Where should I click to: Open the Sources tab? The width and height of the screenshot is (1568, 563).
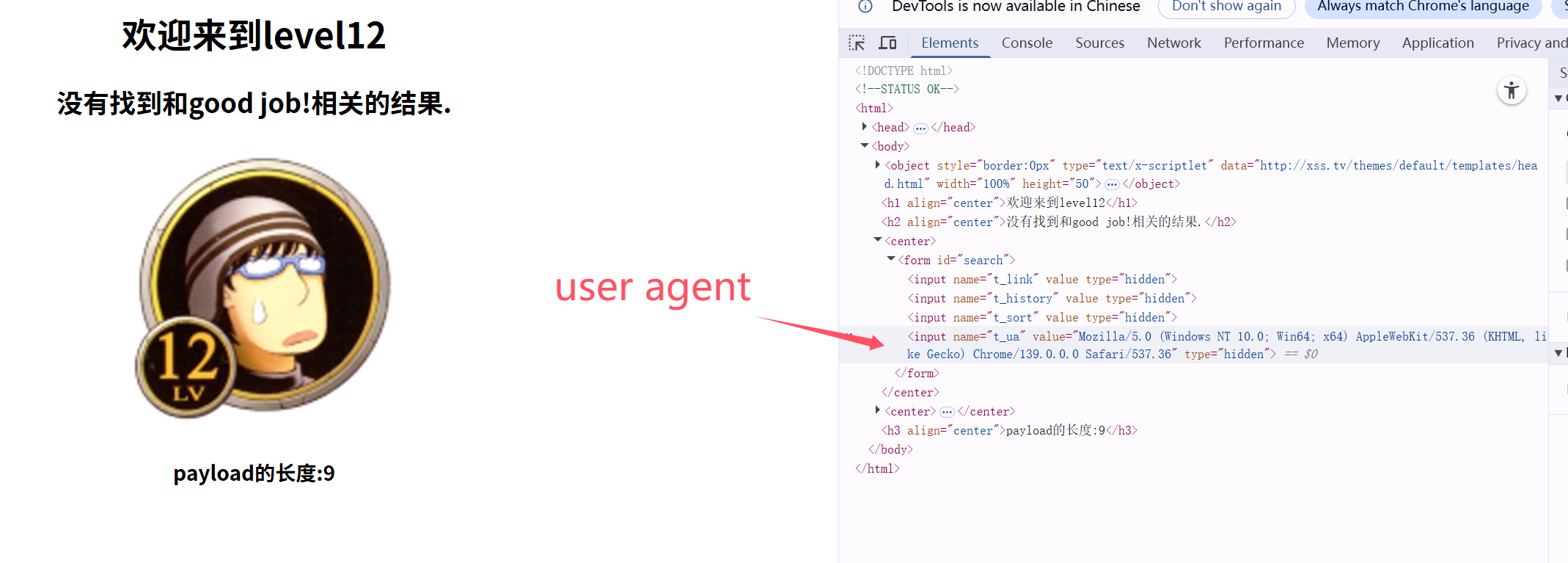[x=1099, y=43]
